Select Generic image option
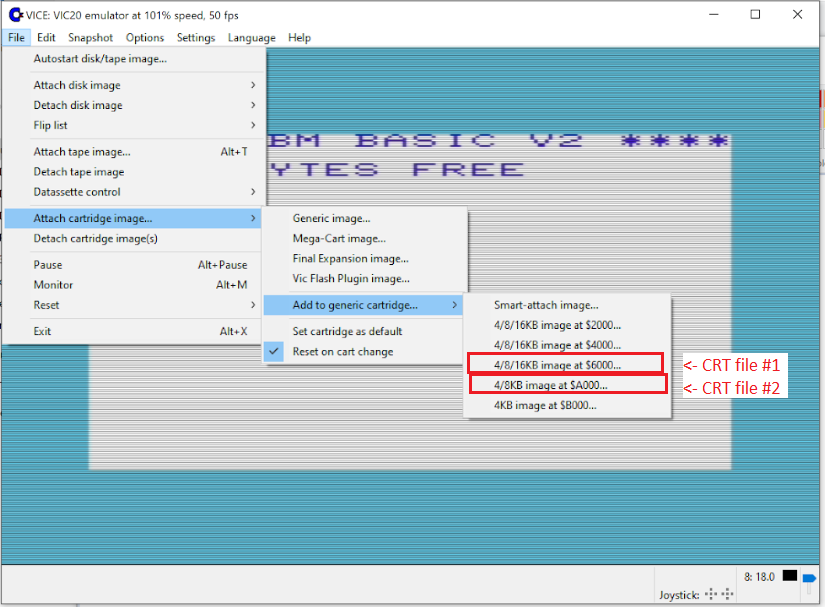The image size is (825, 607). point(364,218)
